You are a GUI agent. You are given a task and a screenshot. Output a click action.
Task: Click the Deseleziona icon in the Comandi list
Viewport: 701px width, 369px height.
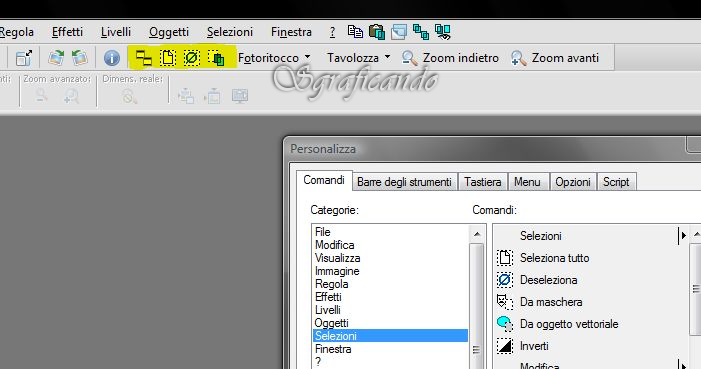tap(505, 280)
